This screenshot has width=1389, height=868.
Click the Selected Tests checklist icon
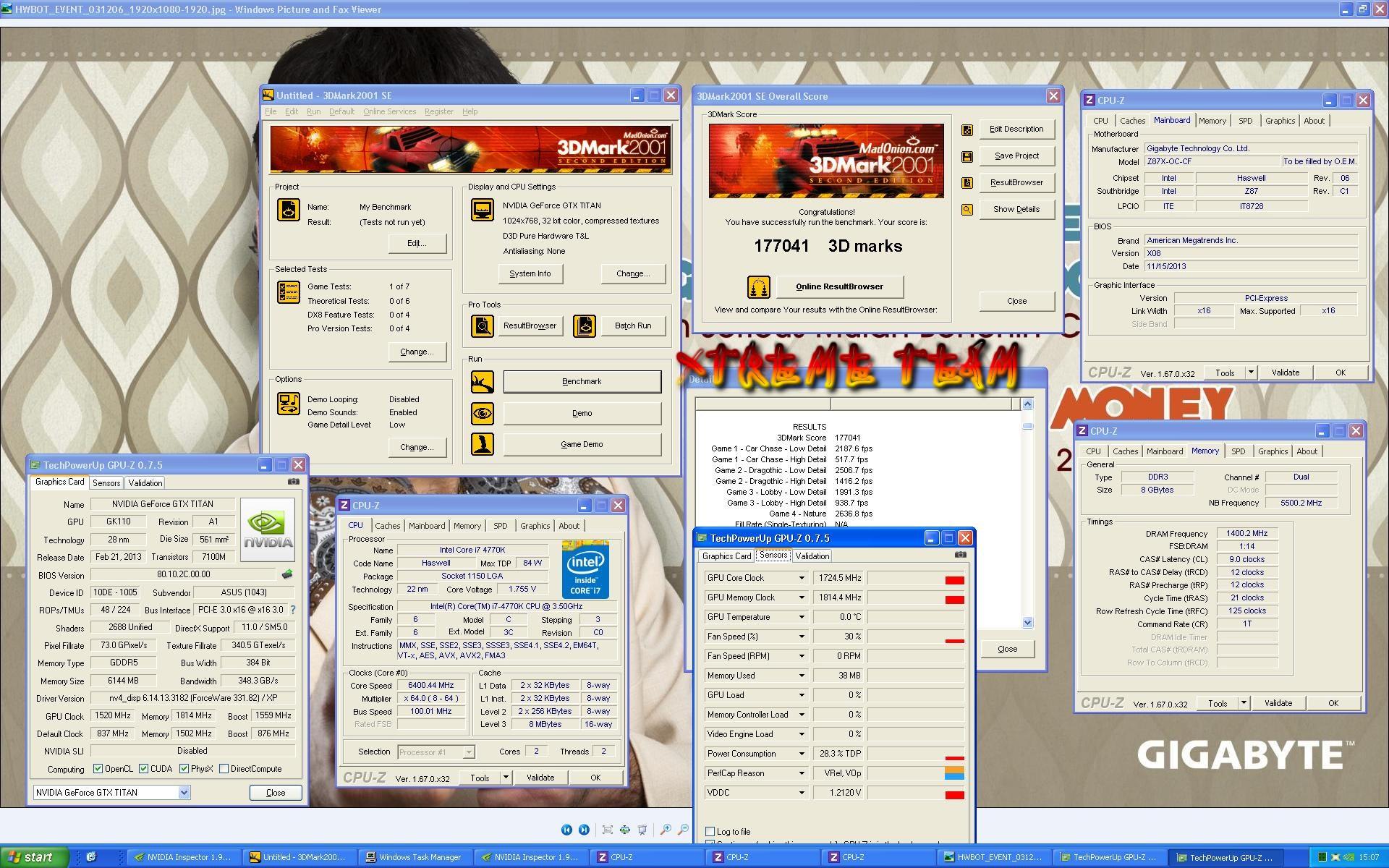[288, 292]
